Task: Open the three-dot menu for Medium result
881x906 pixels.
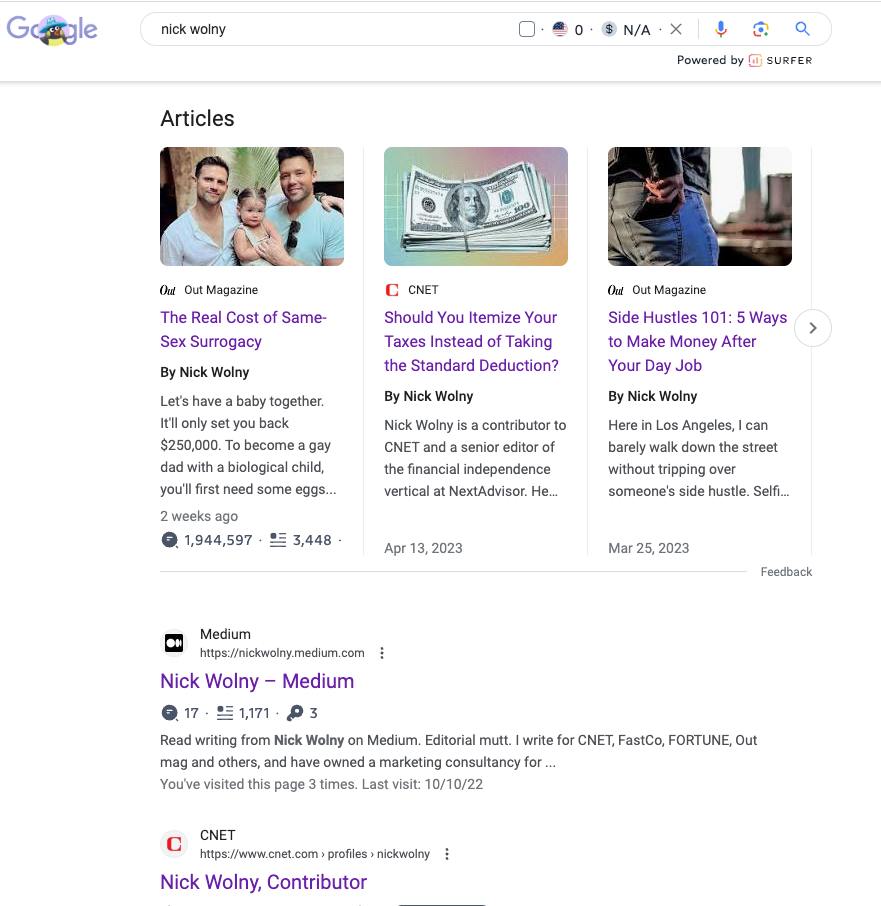Action: tap(382, 653)
